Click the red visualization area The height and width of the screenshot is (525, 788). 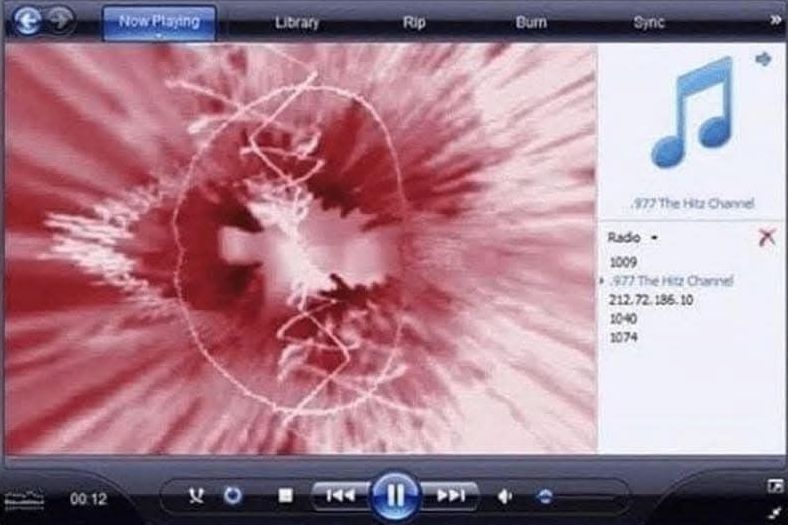(301, 249)
